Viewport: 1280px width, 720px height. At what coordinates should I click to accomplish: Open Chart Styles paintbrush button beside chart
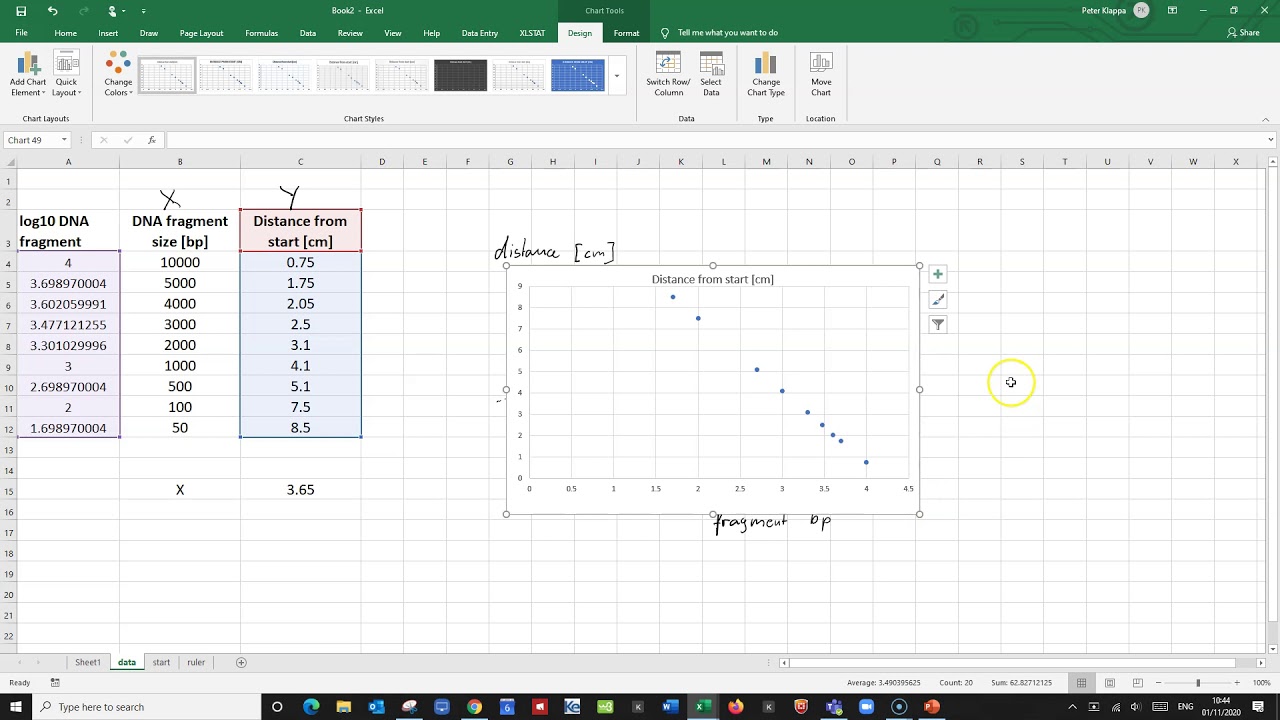point(938,299)
